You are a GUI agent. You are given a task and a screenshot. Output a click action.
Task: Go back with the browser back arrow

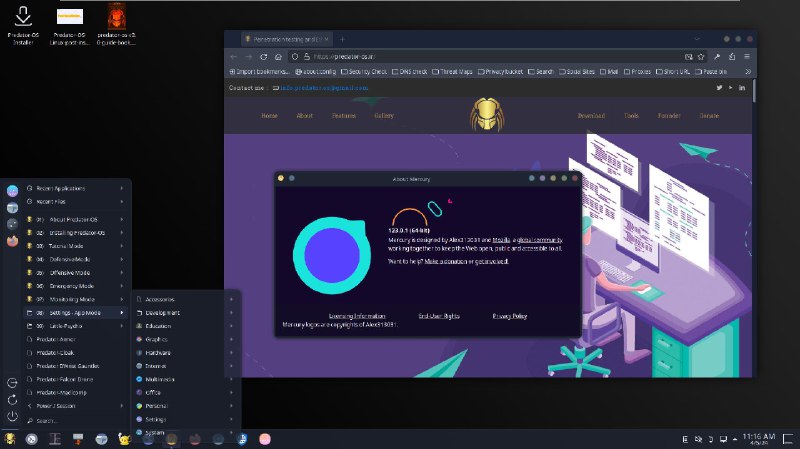pos(234,57)
